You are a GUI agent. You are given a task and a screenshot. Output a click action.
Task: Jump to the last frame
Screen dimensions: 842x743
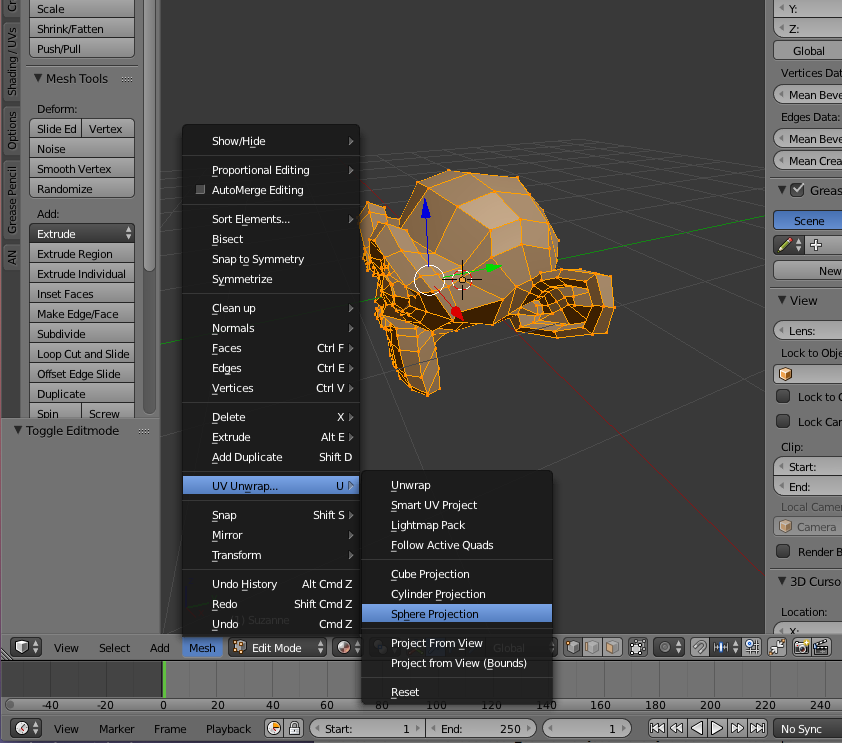pyautogui.click(x=757, y=729)
